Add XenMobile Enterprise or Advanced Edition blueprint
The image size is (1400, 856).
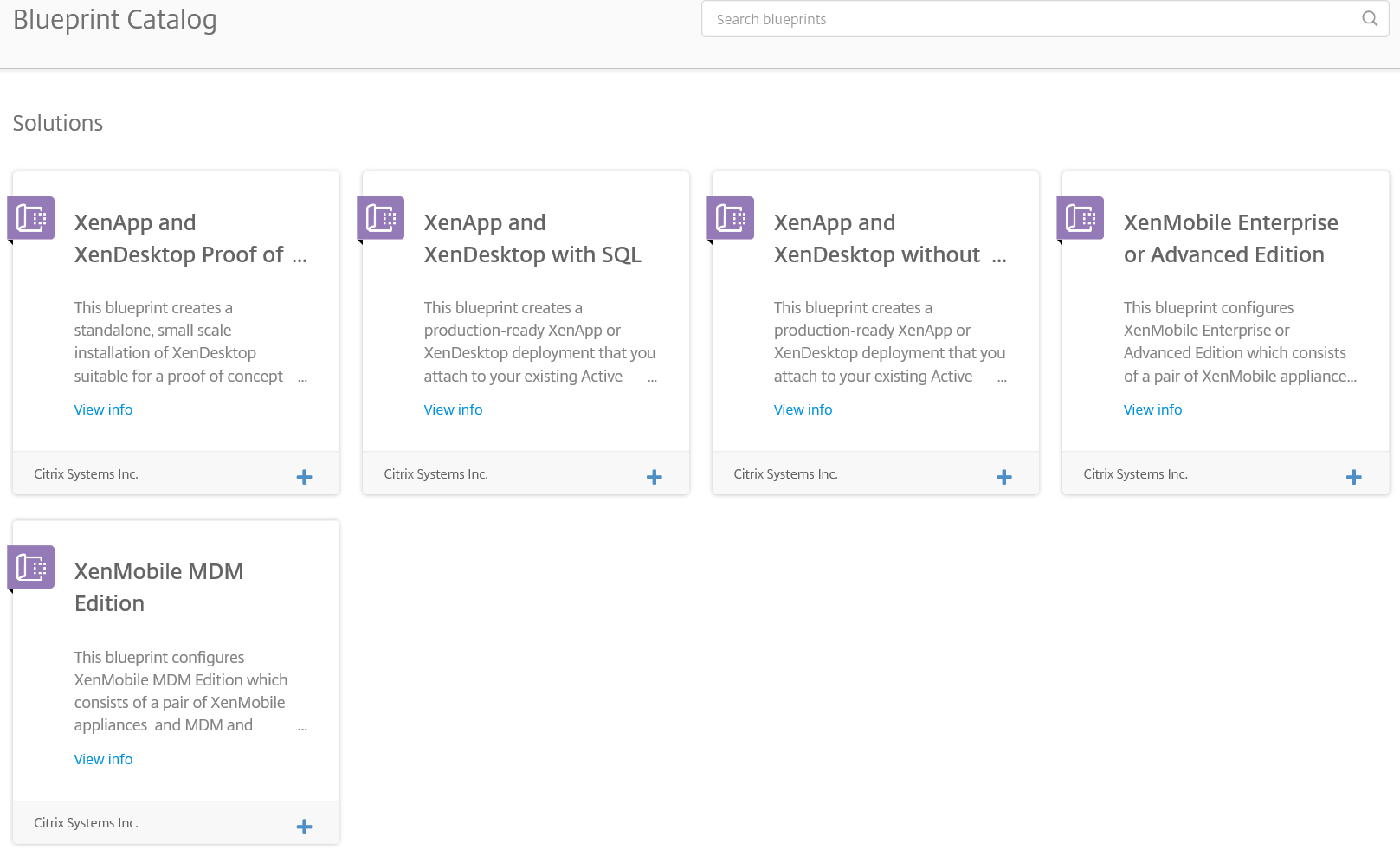tap(1353, 477)
